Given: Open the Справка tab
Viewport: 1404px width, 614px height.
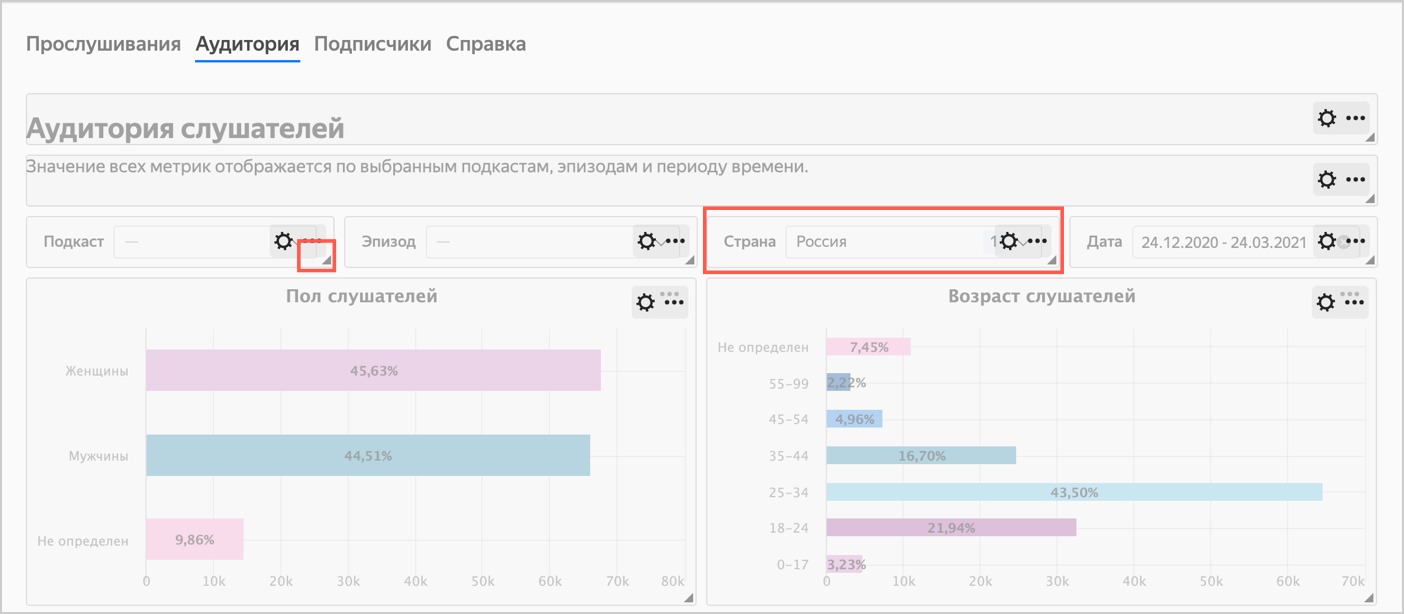Looking at the screenshot, I should tap(486, 44).
